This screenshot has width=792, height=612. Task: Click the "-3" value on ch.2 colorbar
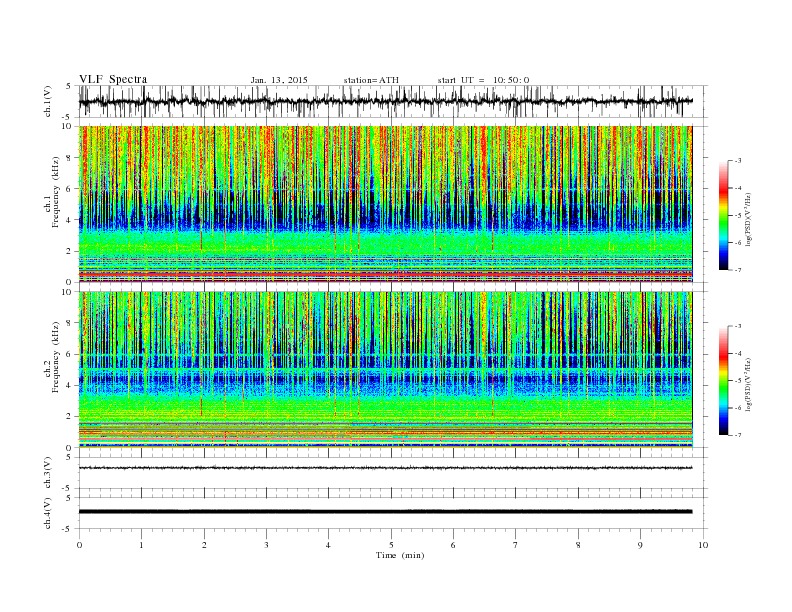pyautogui.click(x=737, y=326)
